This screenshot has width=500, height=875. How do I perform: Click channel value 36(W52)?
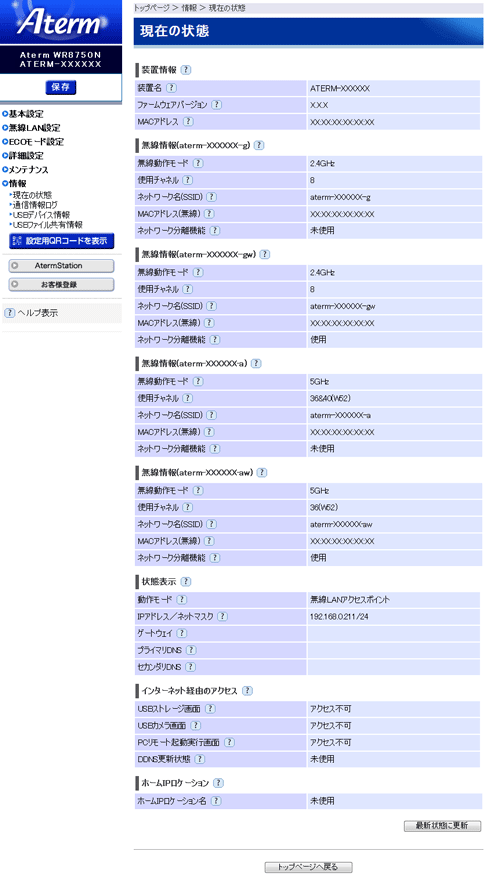click(x=325, y=508)
